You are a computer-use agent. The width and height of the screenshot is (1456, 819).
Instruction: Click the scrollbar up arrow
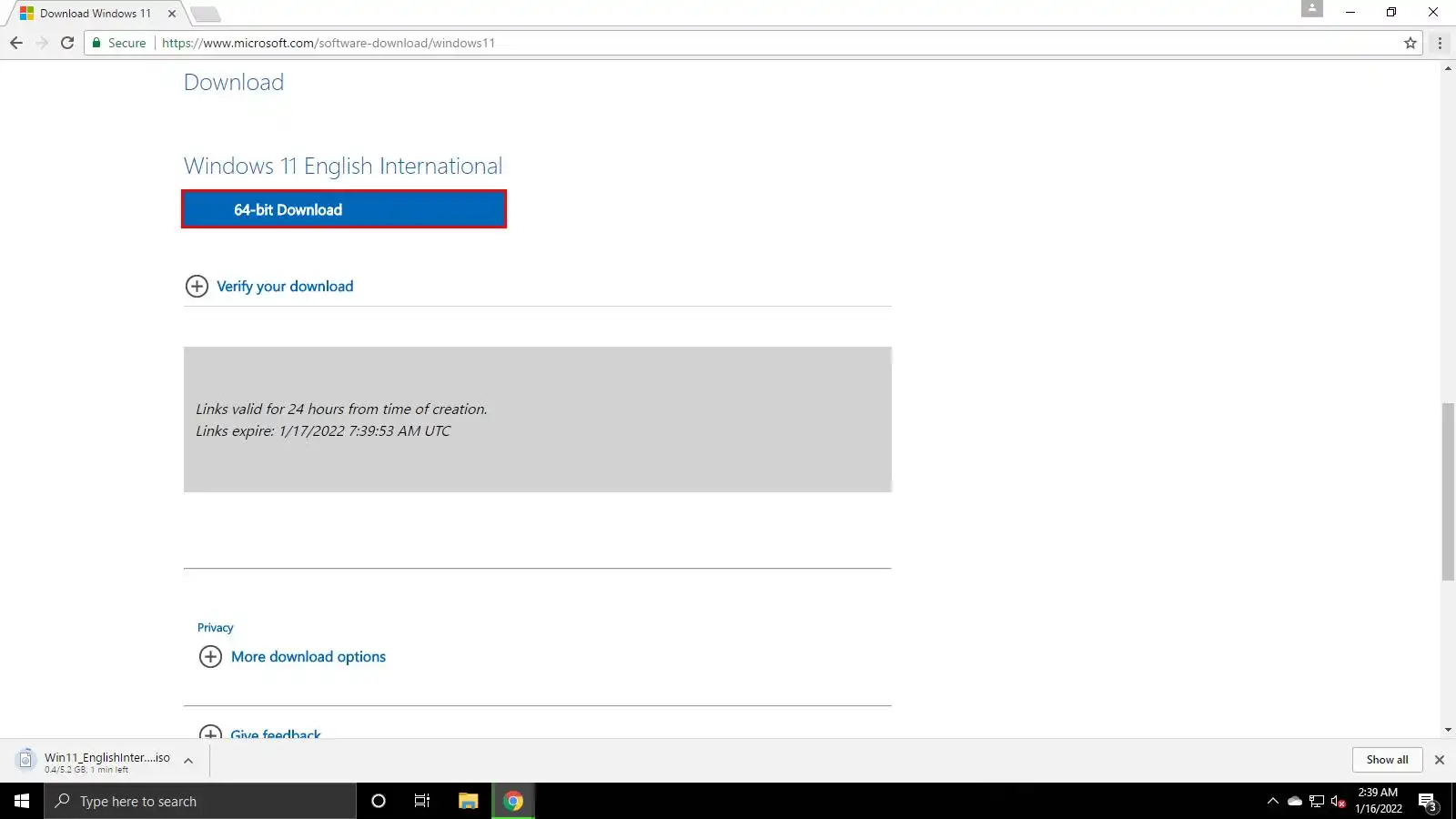(1448, 68)
